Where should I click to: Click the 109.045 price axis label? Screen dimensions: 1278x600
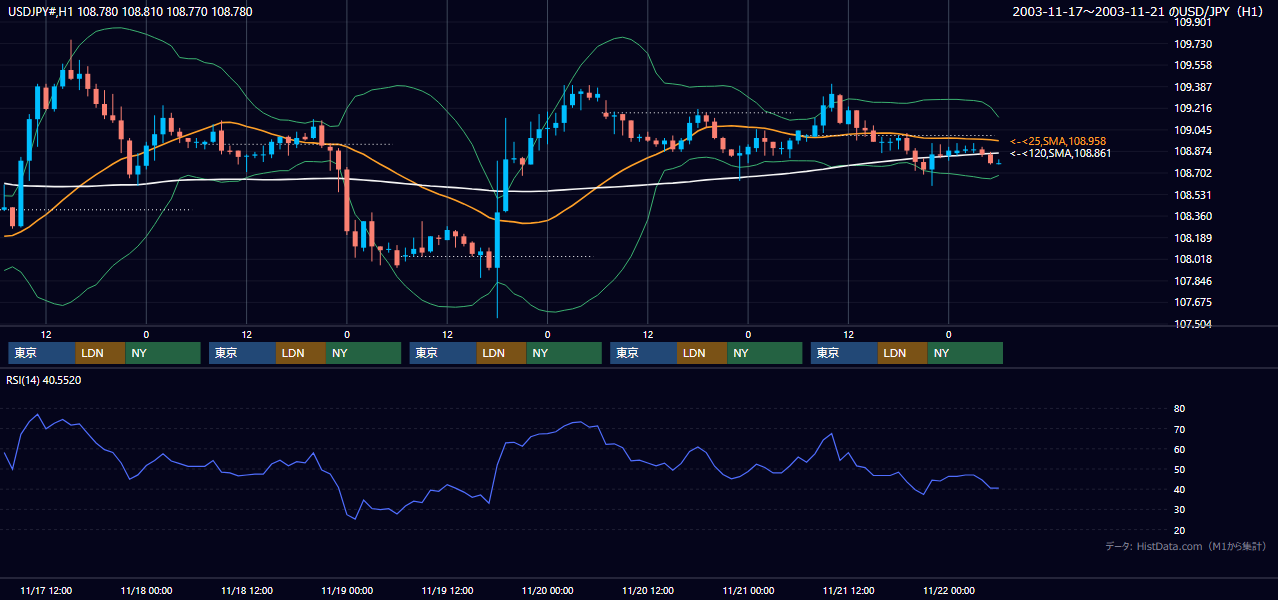tap(1193, 130)
